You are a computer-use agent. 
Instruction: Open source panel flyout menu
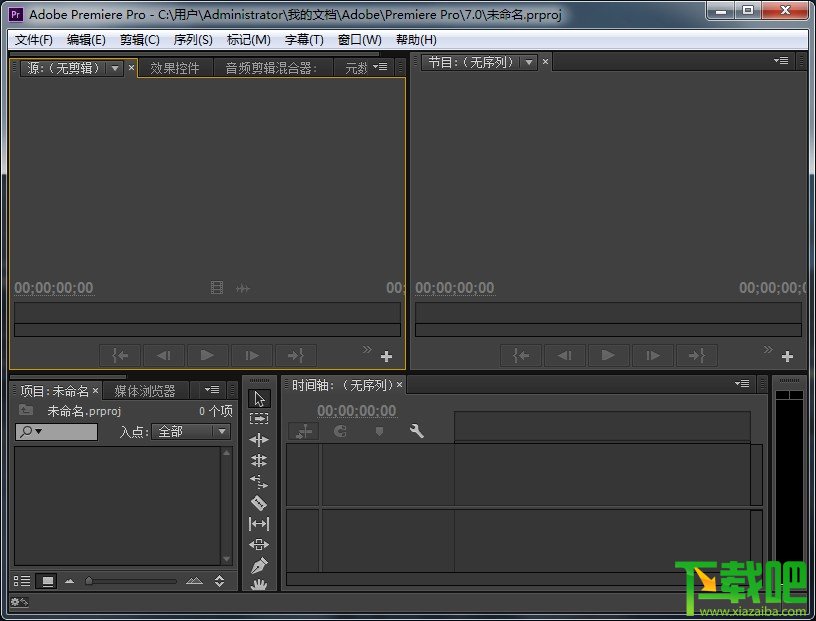[x=380, y=67]
